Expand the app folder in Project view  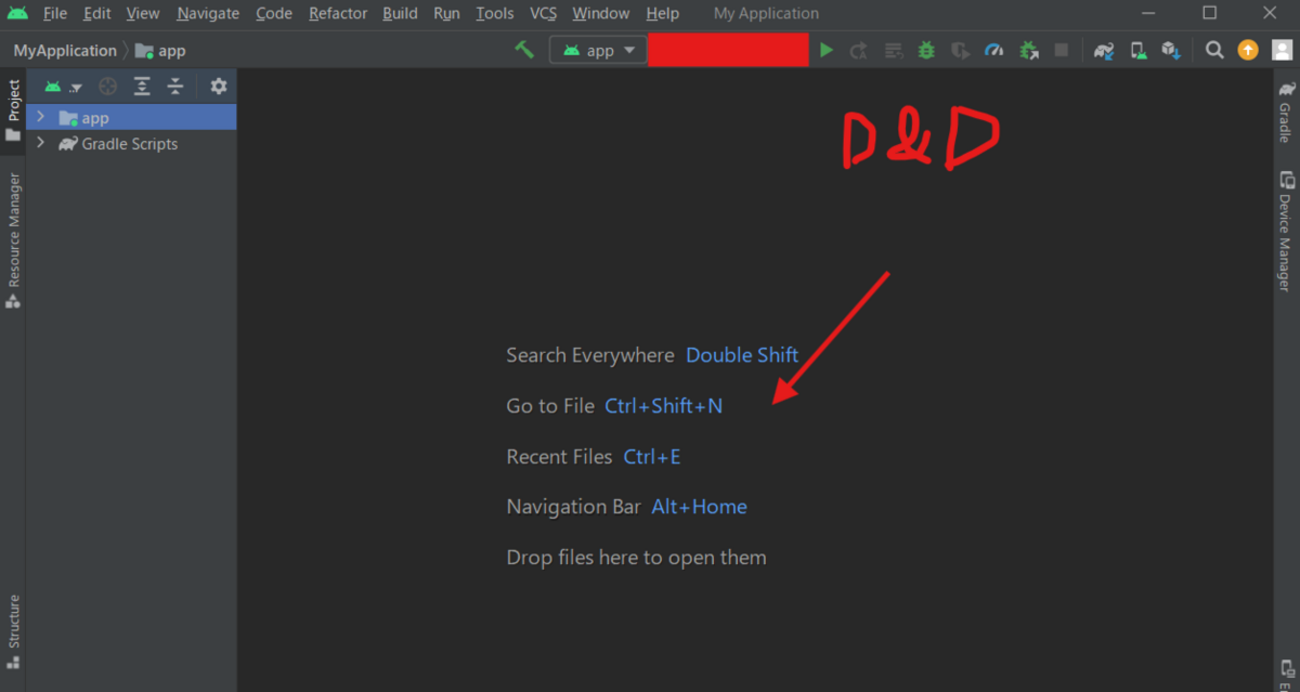40,117
